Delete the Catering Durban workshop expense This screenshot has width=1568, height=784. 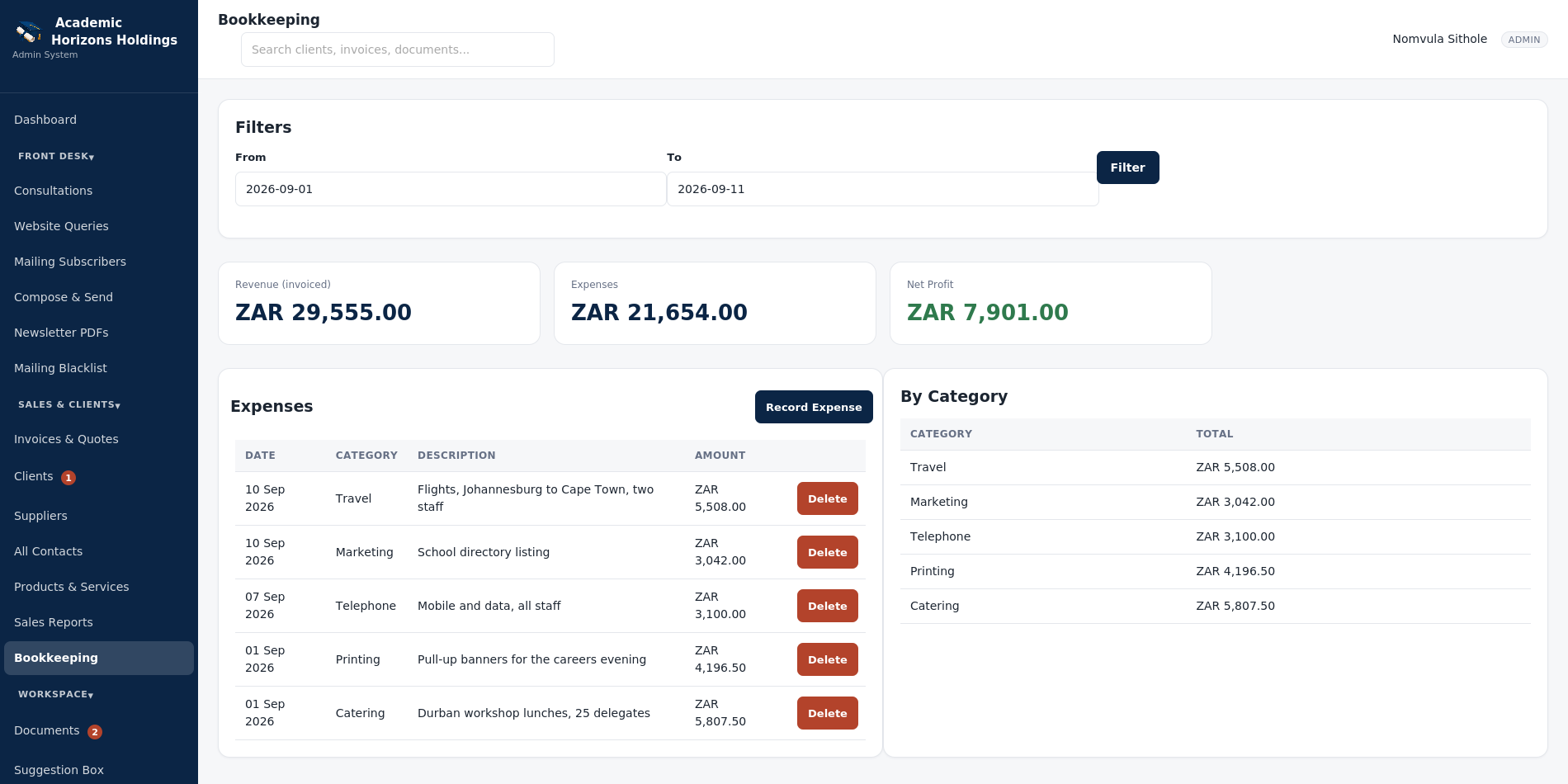[828, 713]
